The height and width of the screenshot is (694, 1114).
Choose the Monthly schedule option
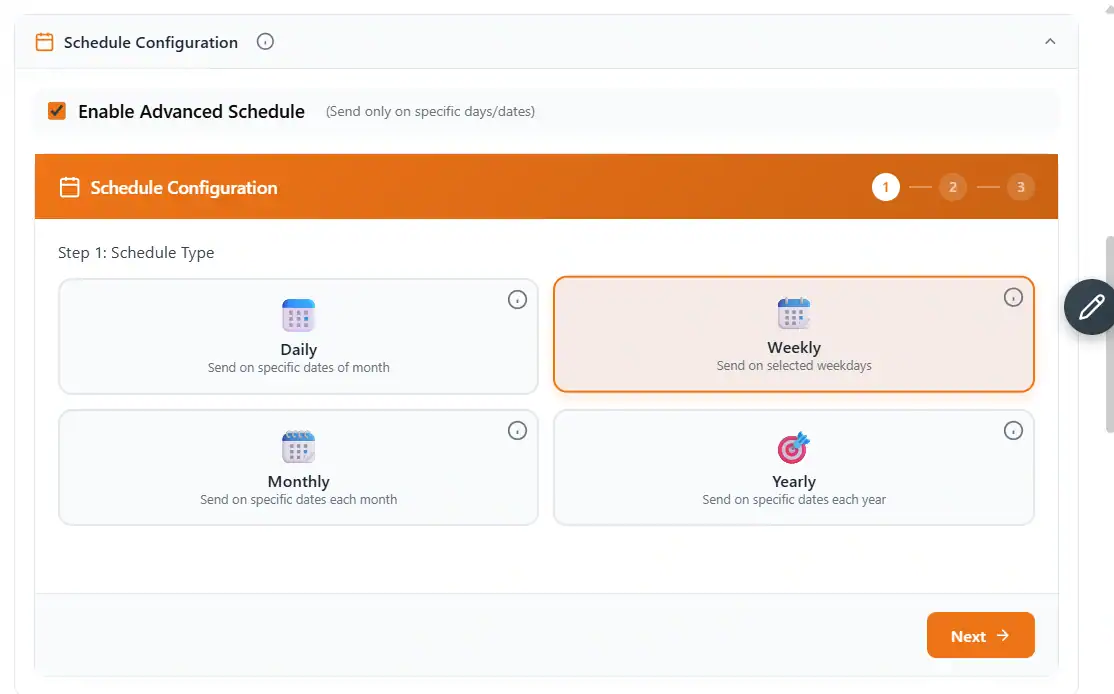(x=298, y=467)
